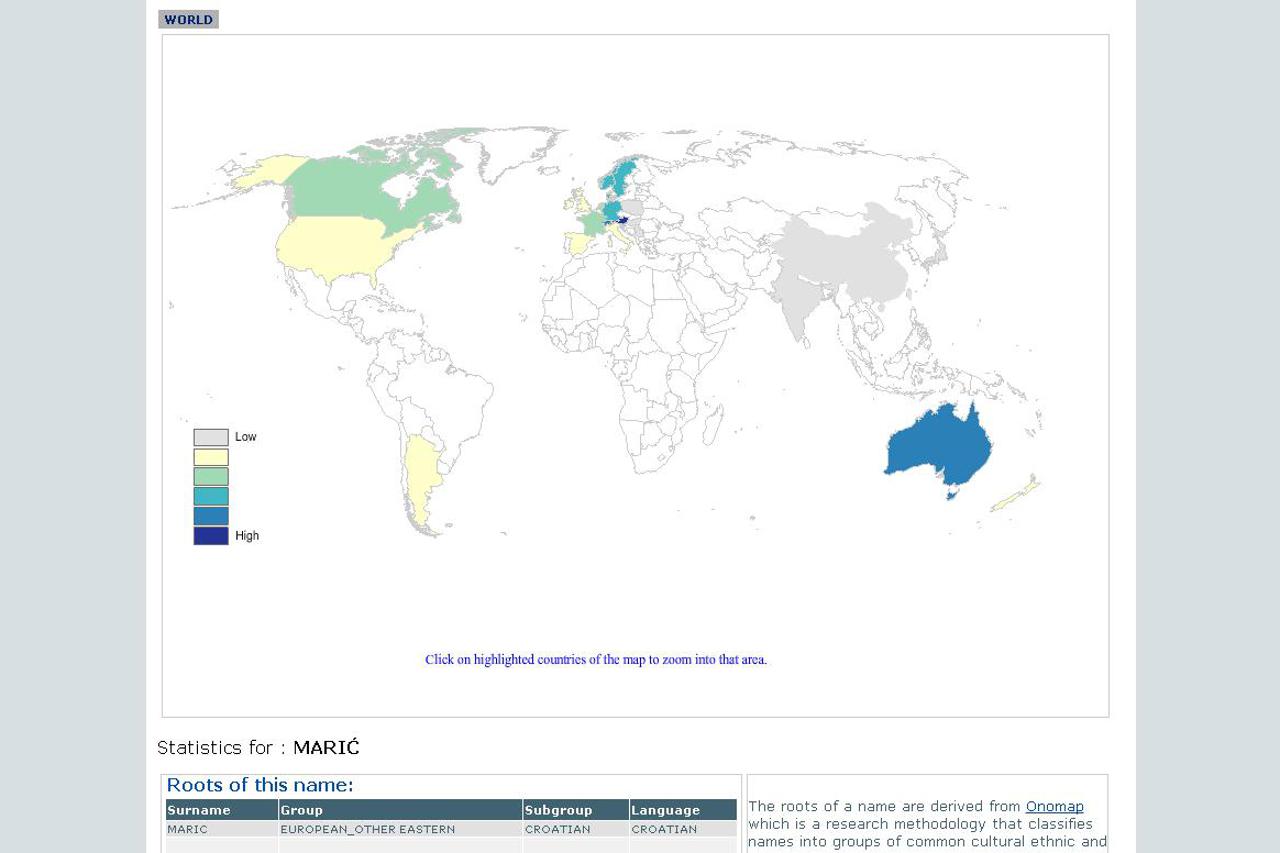The image size is (1280, 853).
Task: Click the gray Low legend swatch
Action: point(211,437)
